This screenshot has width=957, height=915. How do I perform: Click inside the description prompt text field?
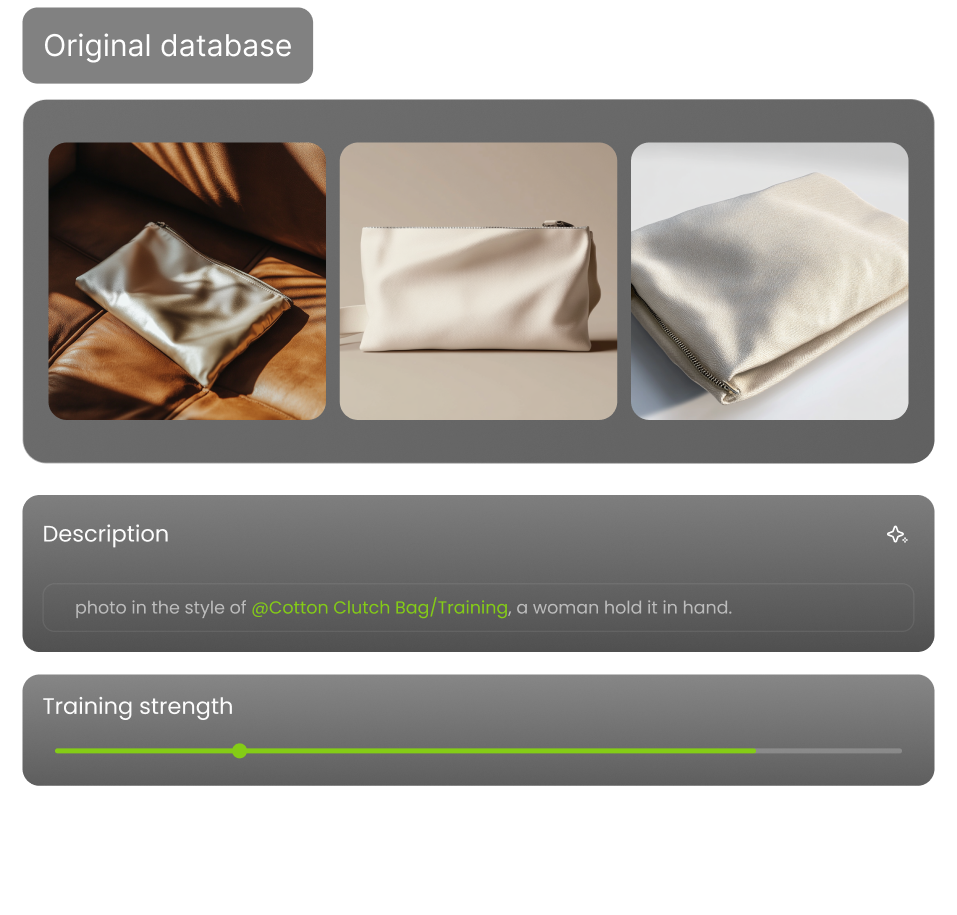tap(478, 607)
